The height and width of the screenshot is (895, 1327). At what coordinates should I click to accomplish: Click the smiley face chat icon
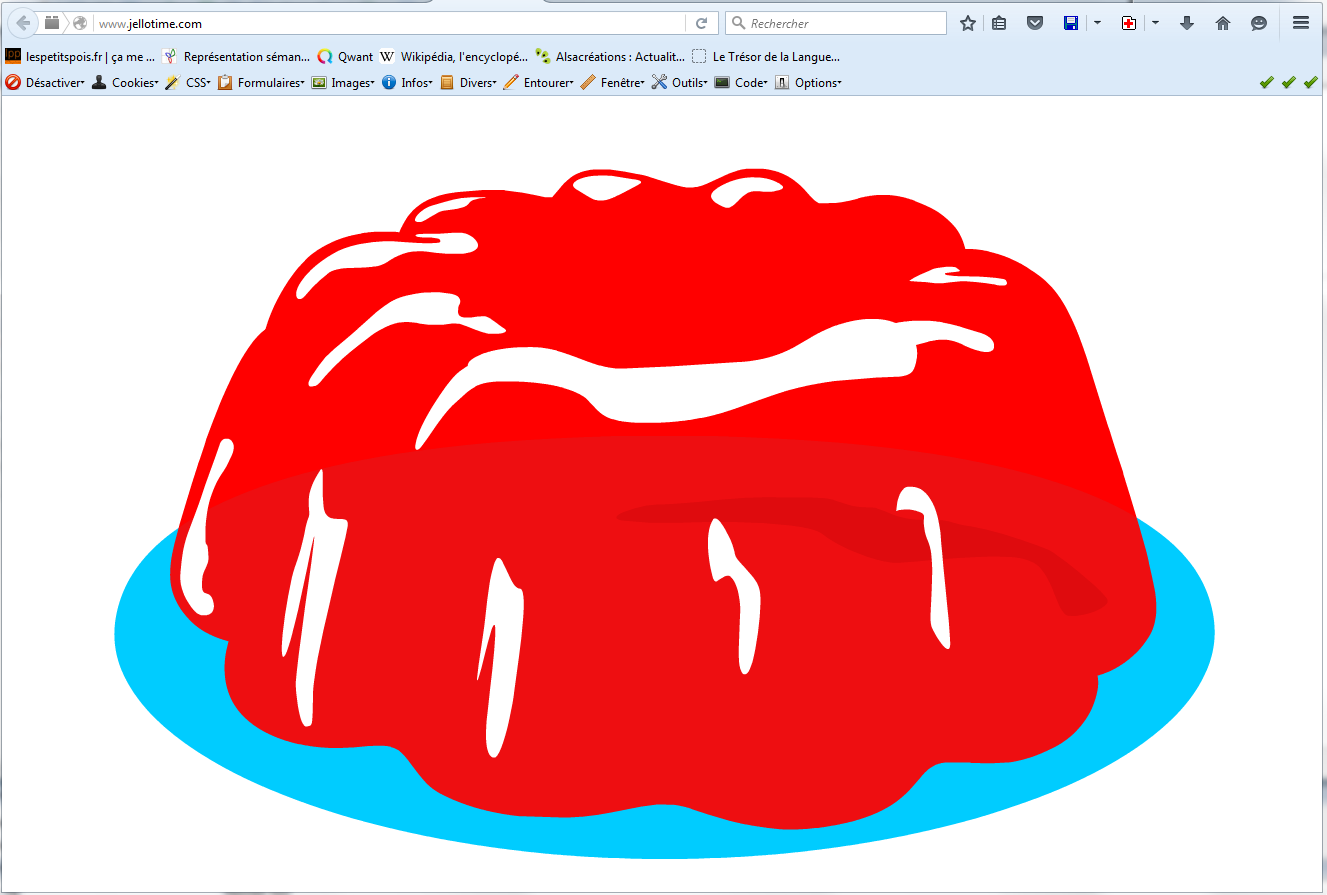[1259, 23]
